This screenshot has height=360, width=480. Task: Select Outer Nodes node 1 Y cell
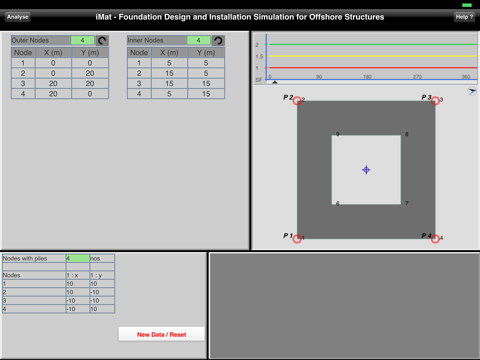point(90,63)
